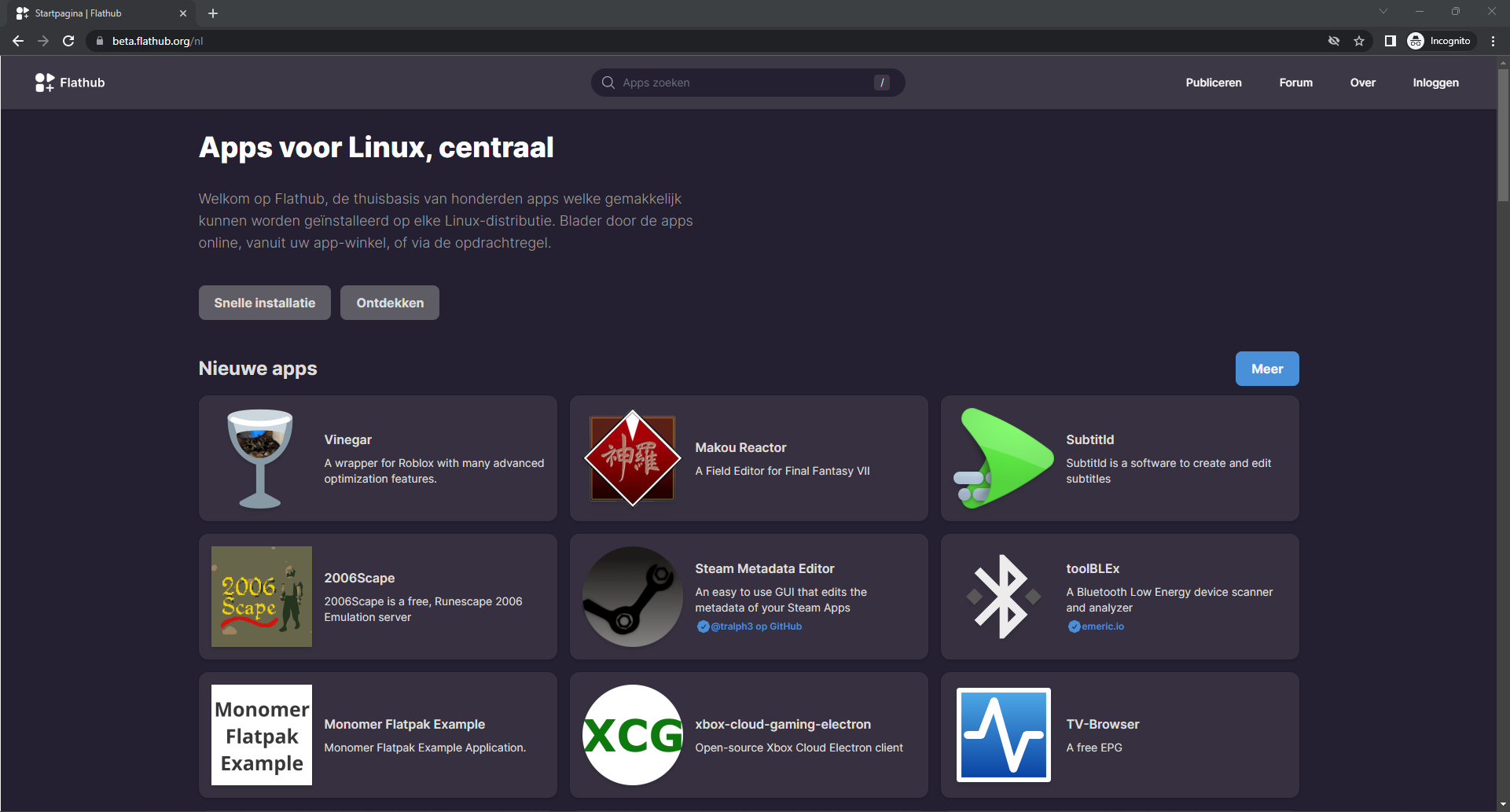Screen dimensions: 1510x812
Task: Open the XCG xbox-cloud-gaming icon
Action: pos(632,735)
